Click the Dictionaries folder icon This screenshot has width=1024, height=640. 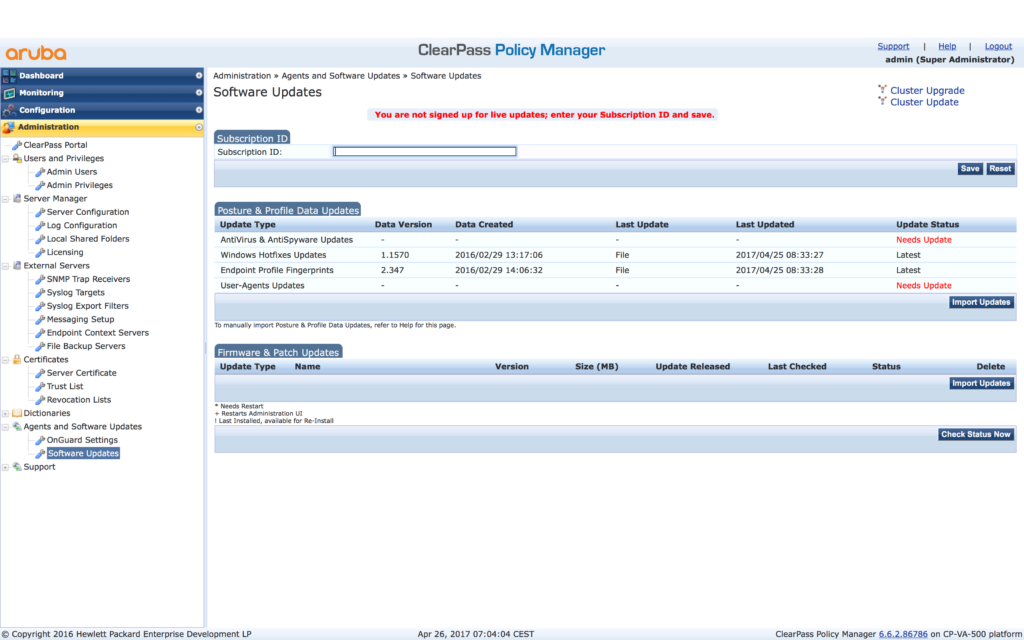[x=16, y=413]
